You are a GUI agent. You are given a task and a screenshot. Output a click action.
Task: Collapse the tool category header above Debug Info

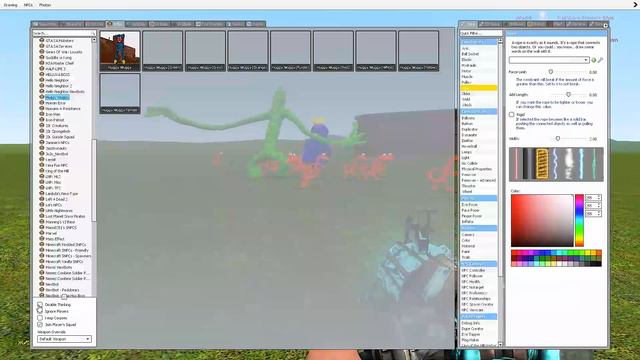pos(478,316)
